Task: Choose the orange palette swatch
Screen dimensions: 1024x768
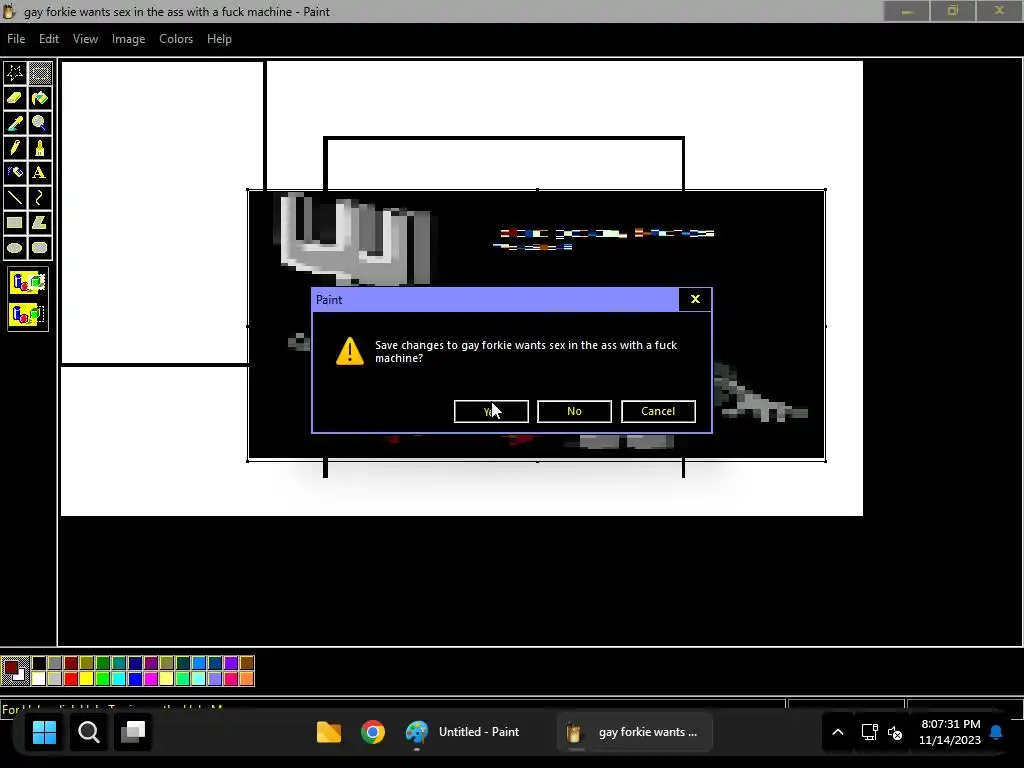Action: click(x=247, y=679)
